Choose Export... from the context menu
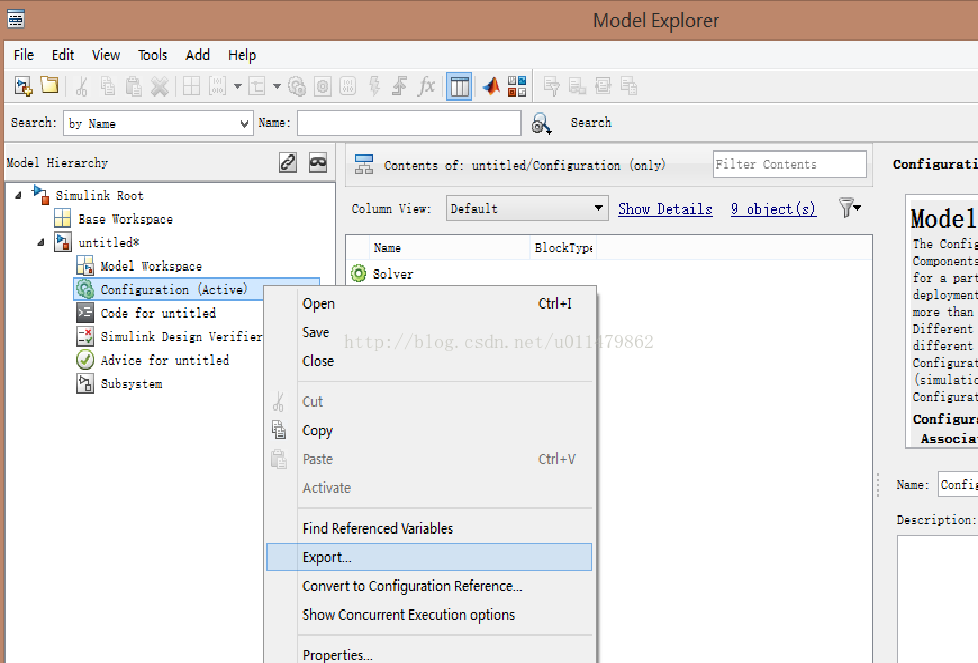The width and height of the screenshot is (978, 663). click(429, 557)
